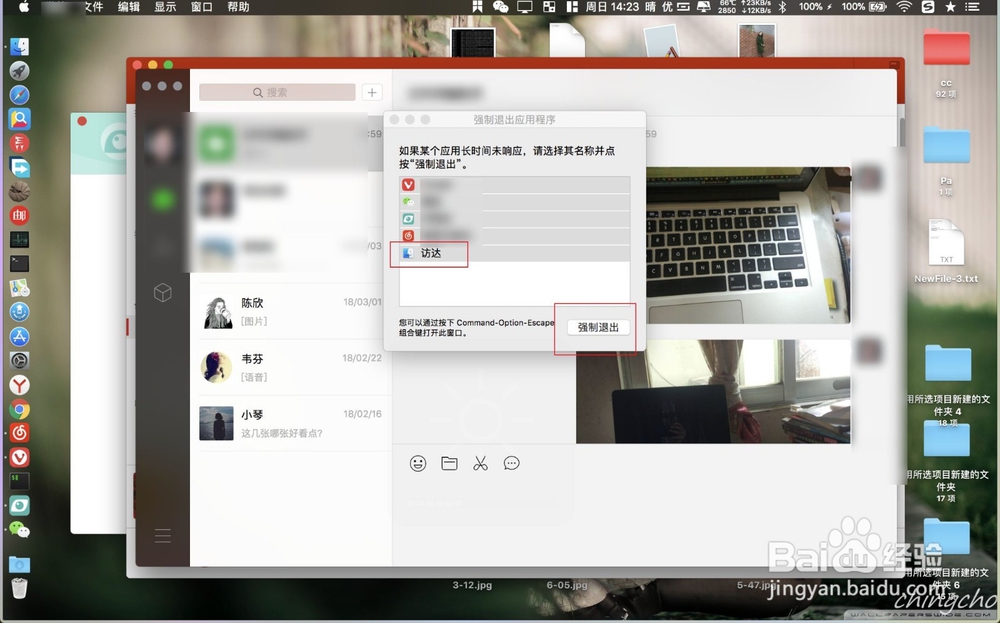Open Terminal from the dock

click(19, 263)
